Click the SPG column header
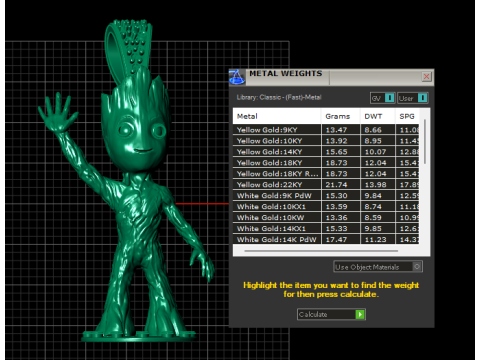The width and height of the screenshot is (480, 360). click(x=407, y=116)
